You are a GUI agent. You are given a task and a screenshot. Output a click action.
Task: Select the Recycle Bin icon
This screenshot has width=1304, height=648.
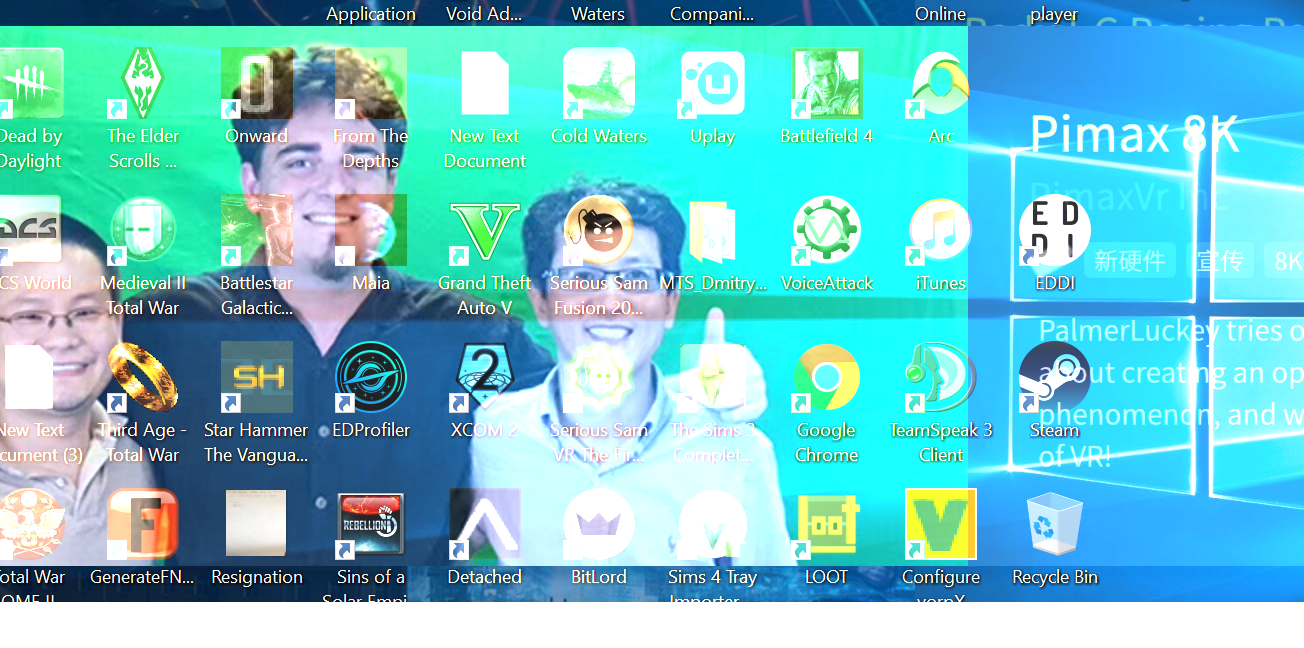click(x=1055, y=524)
